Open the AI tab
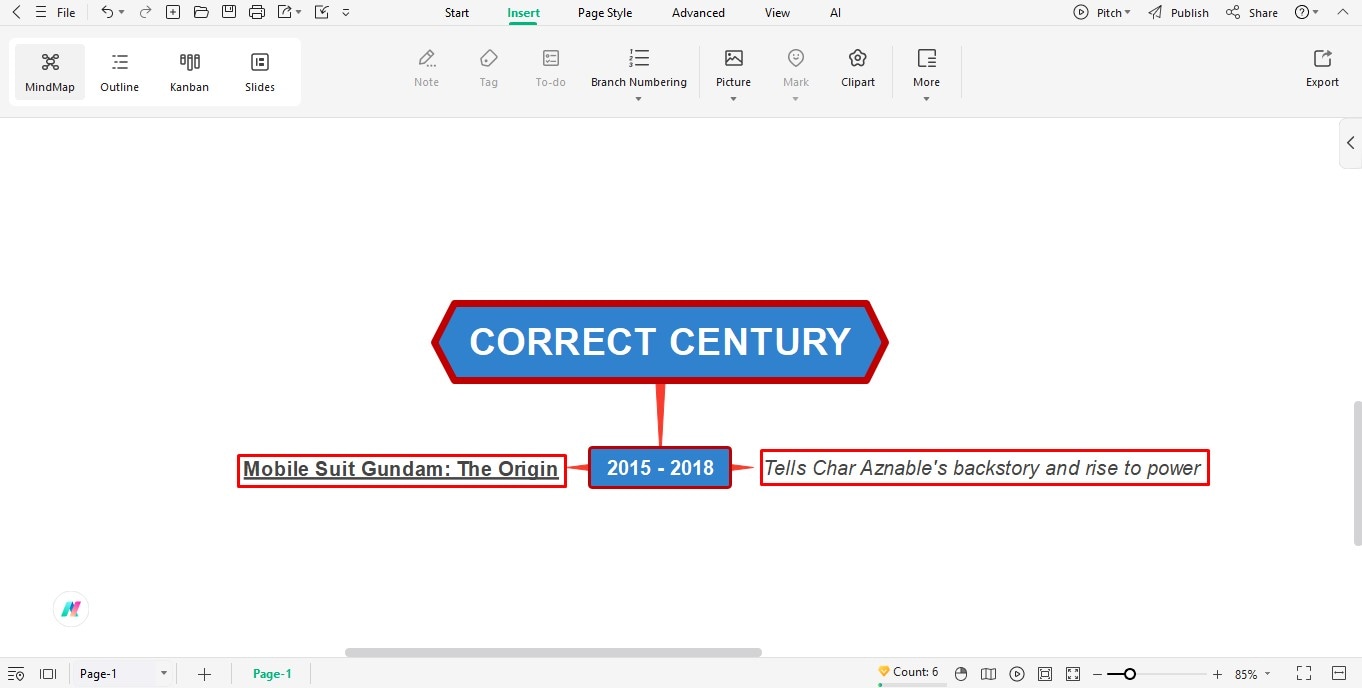The image size is (1362, 688). tap(835, 13)
